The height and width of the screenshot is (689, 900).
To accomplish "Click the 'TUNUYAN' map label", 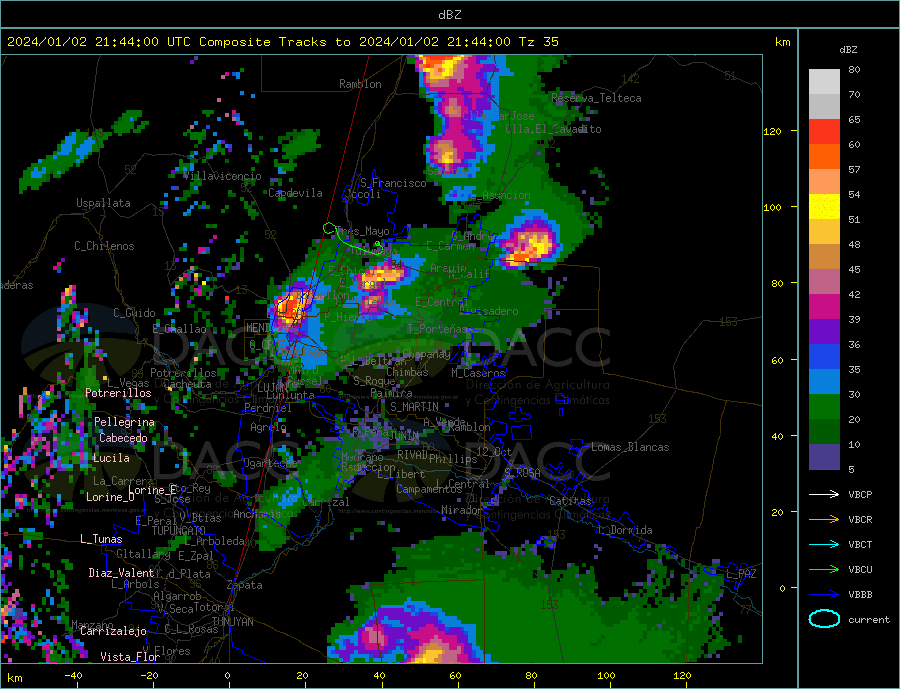I will point(232,622).
